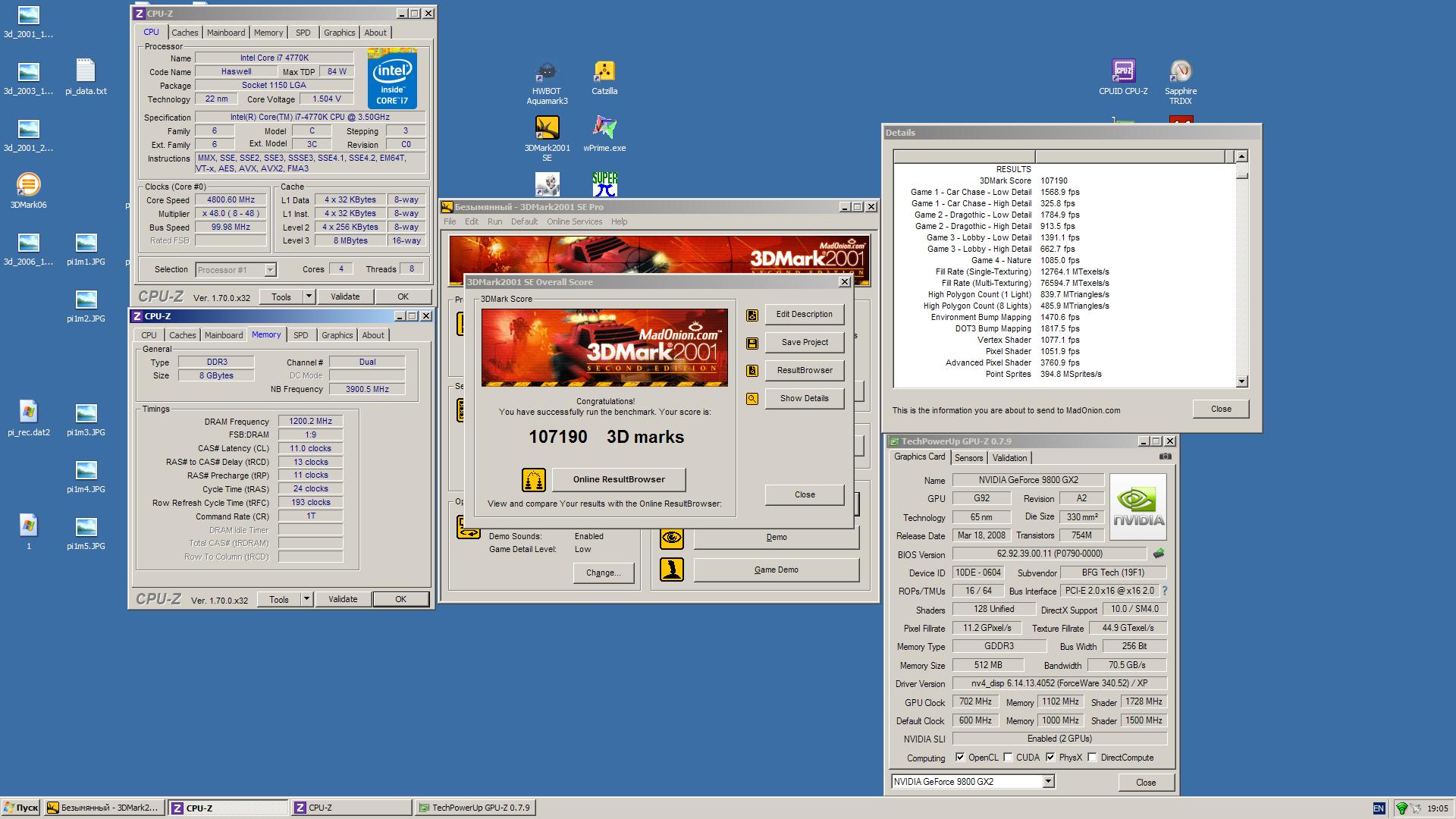Switch to 3DMark2001 taskbar button
The width and height of the screenshot is (1456, 819).
(x=104, y=808)
